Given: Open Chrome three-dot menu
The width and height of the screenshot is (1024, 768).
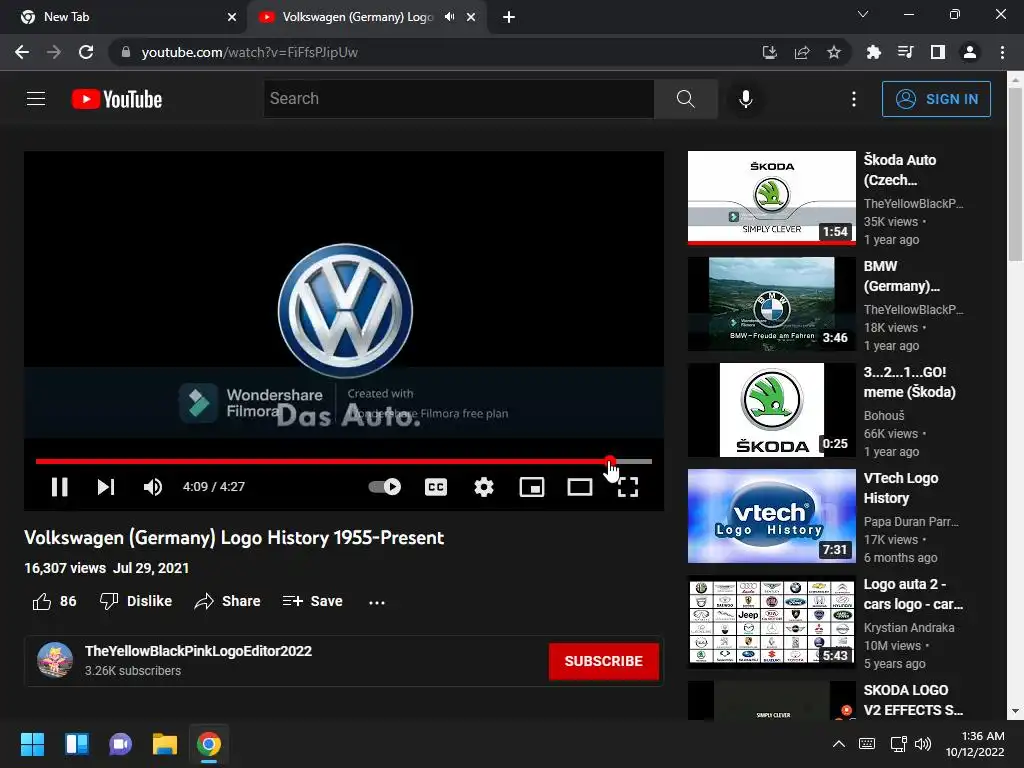Looking at the screenshot, I should tap(1002, 52).
